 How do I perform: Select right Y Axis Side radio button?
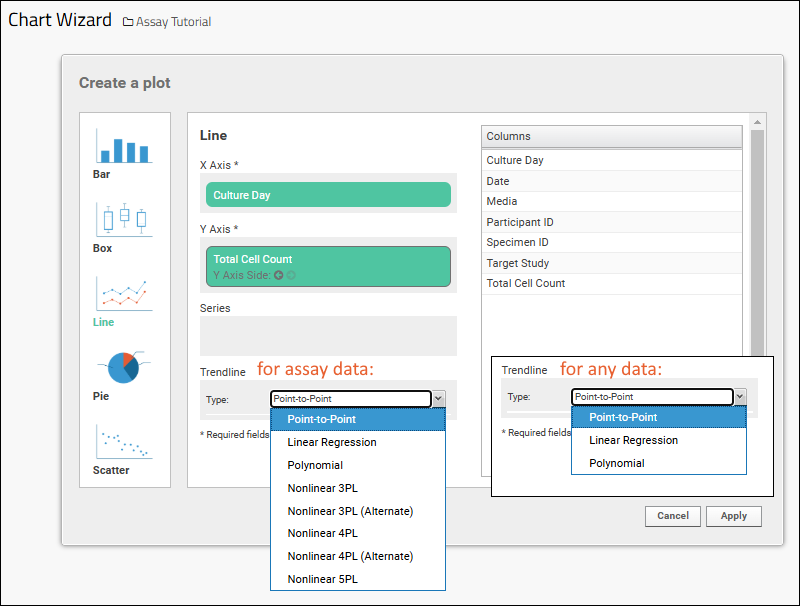291,275
